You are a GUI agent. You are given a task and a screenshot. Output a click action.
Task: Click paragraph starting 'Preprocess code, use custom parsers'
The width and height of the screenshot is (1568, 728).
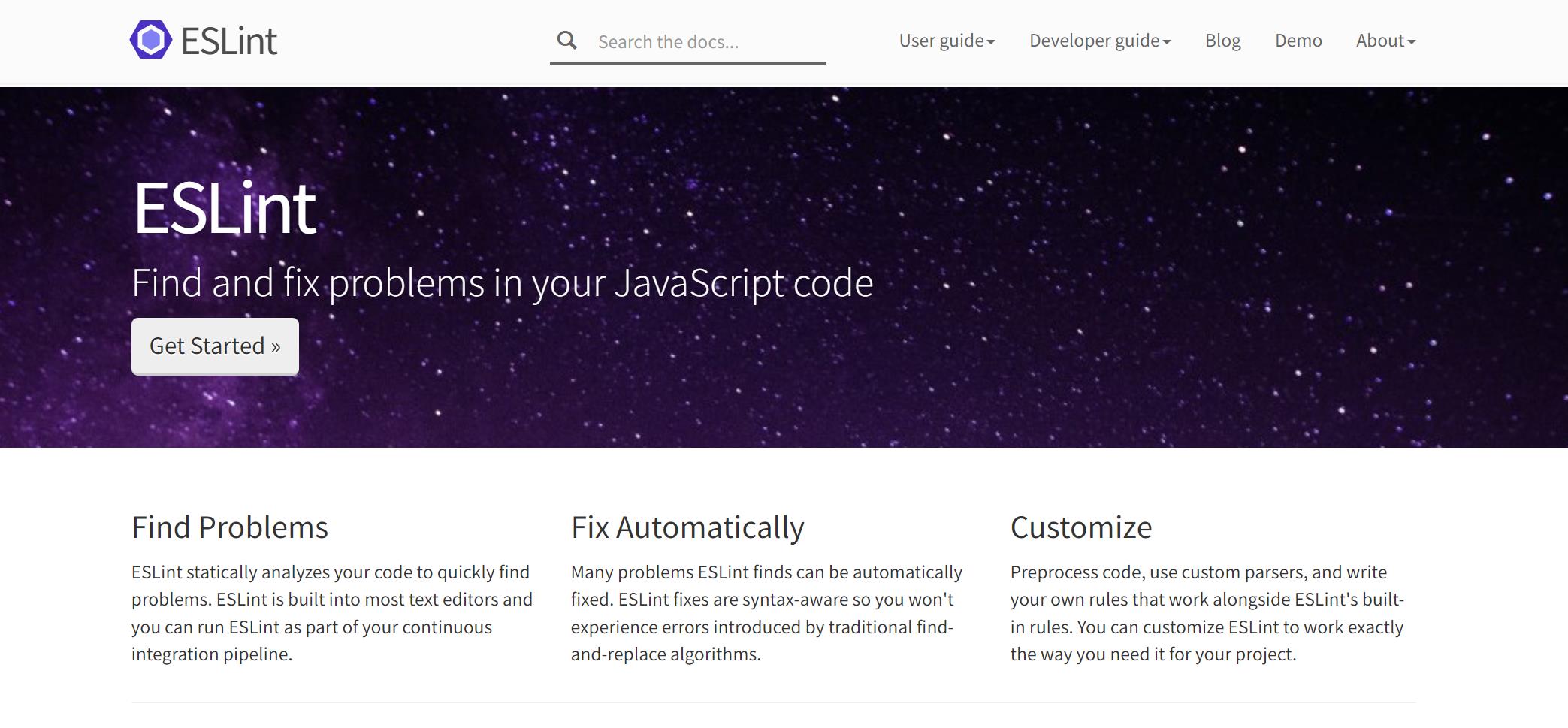coord(1207,613)
